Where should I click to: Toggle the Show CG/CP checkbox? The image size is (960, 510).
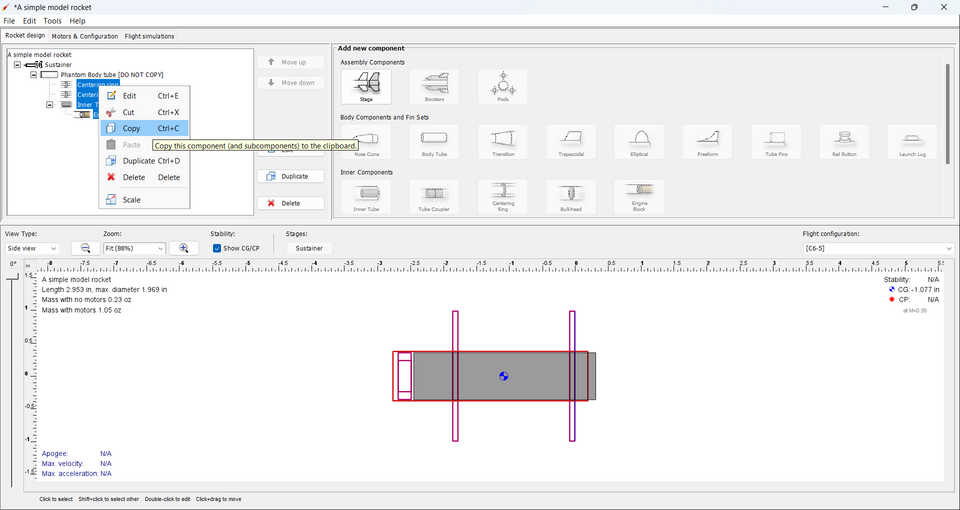point(217,248)
